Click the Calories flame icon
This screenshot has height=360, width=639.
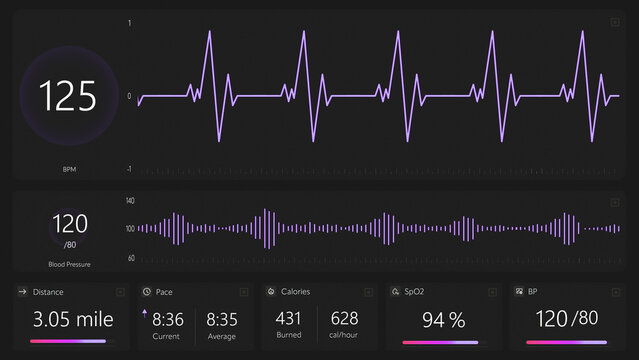pos(271,292)
